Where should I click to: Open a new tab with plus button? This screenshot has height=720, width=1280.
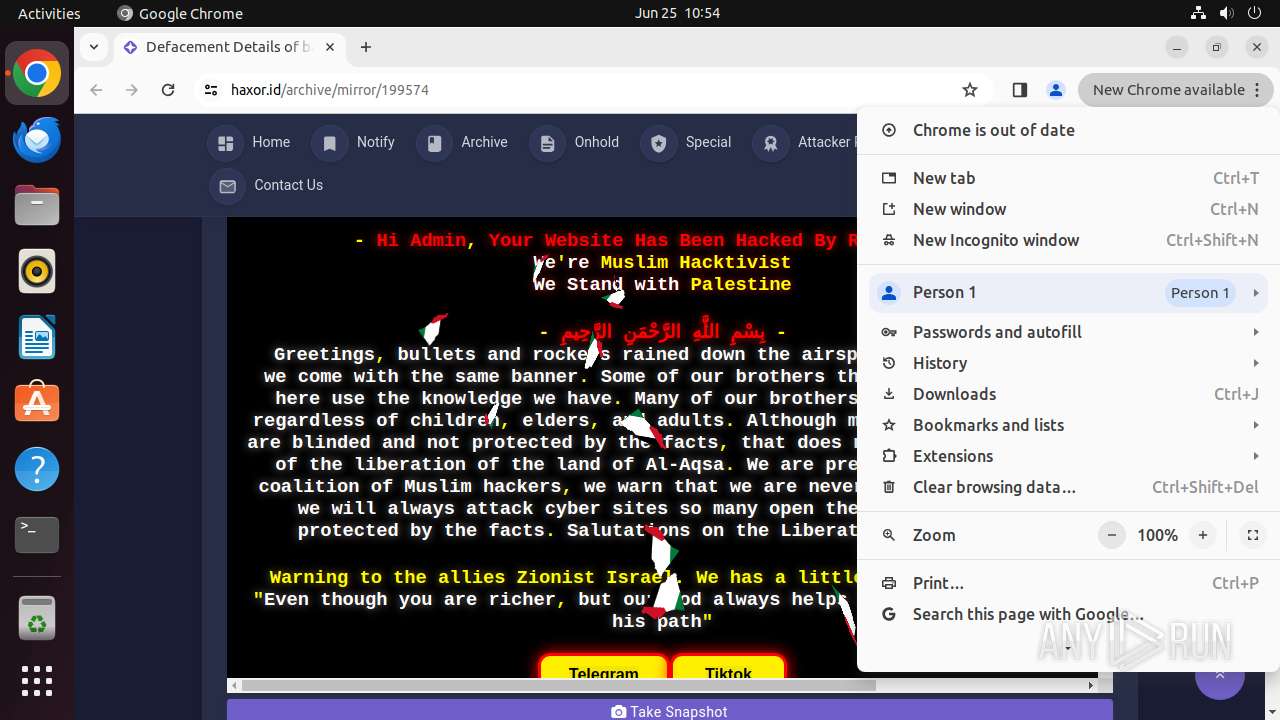tap(366, 47)
